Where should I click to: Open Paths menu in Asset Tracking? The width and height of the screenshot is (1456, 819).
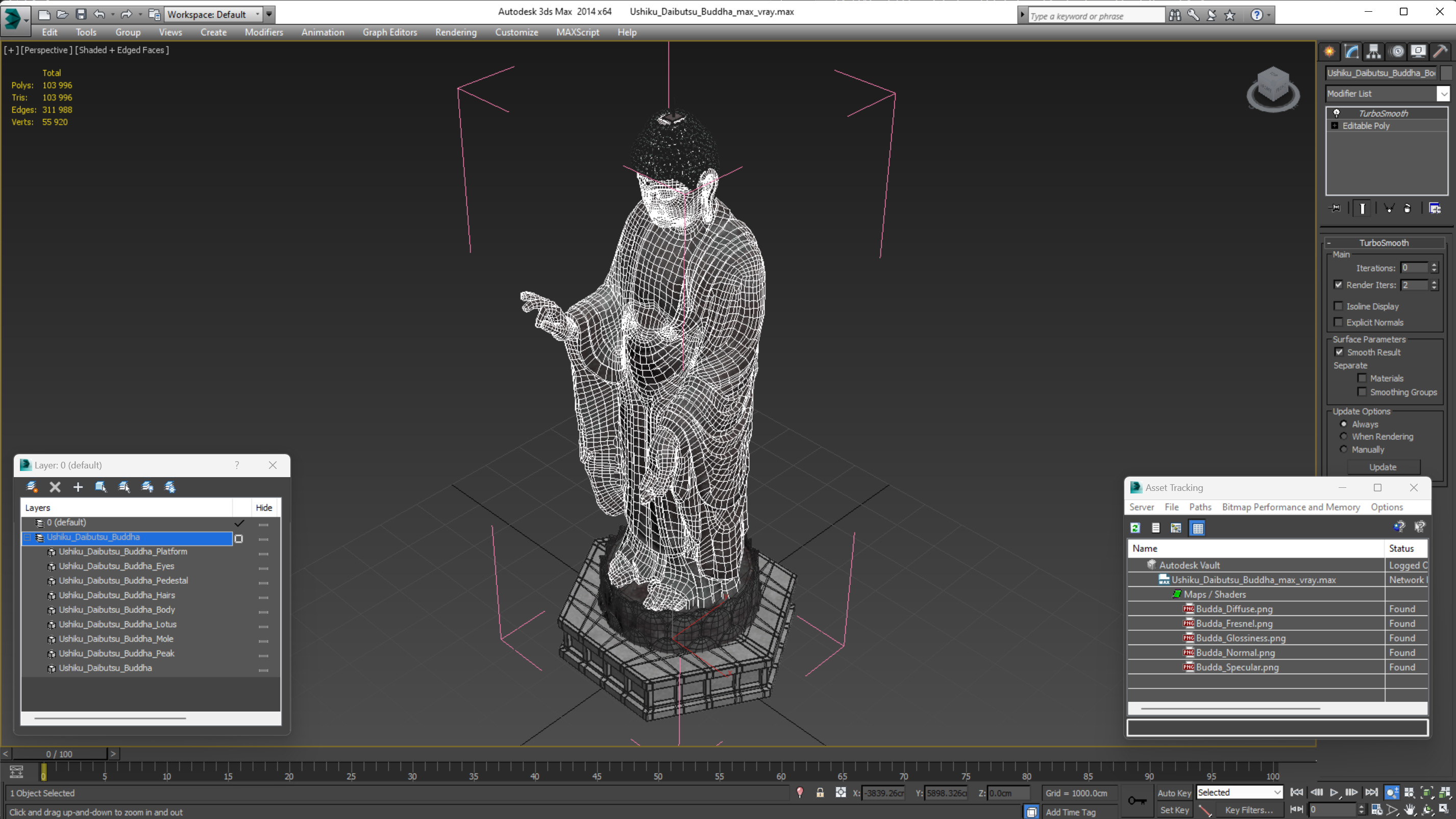click(x=1200, y=507)
